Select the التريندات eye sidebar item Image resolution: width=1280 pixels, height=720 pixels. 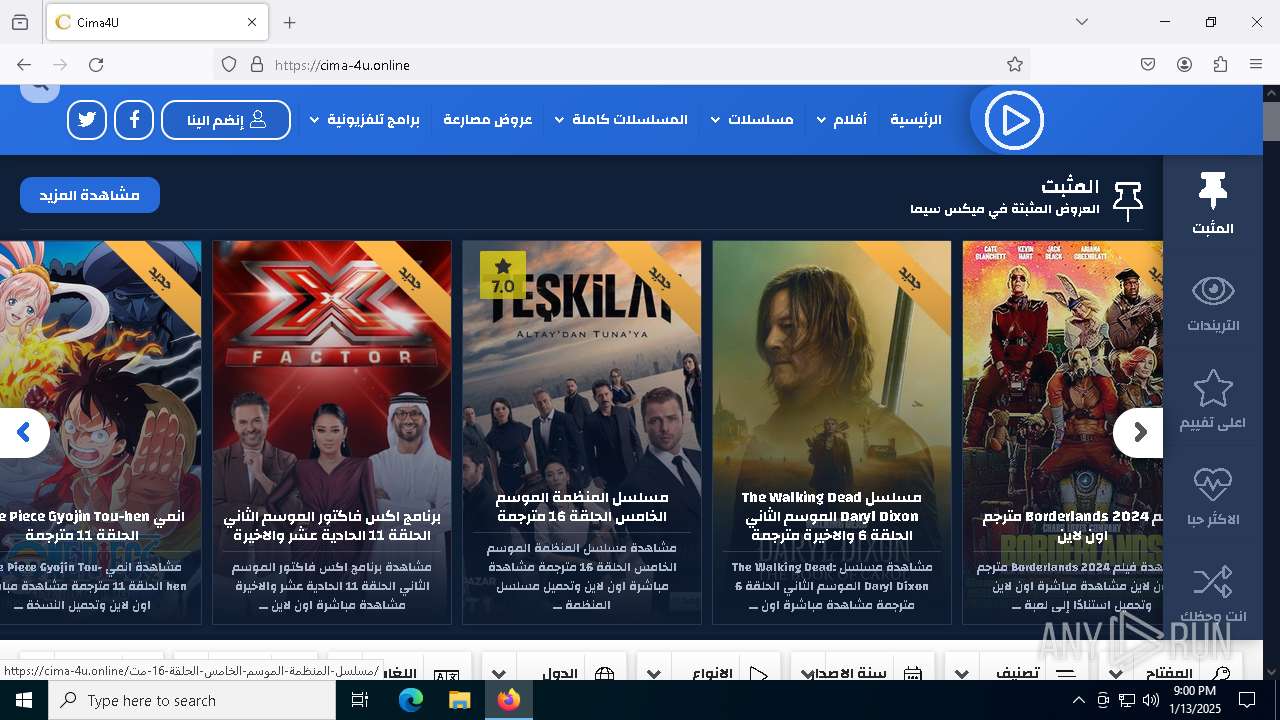[1212, 302]
